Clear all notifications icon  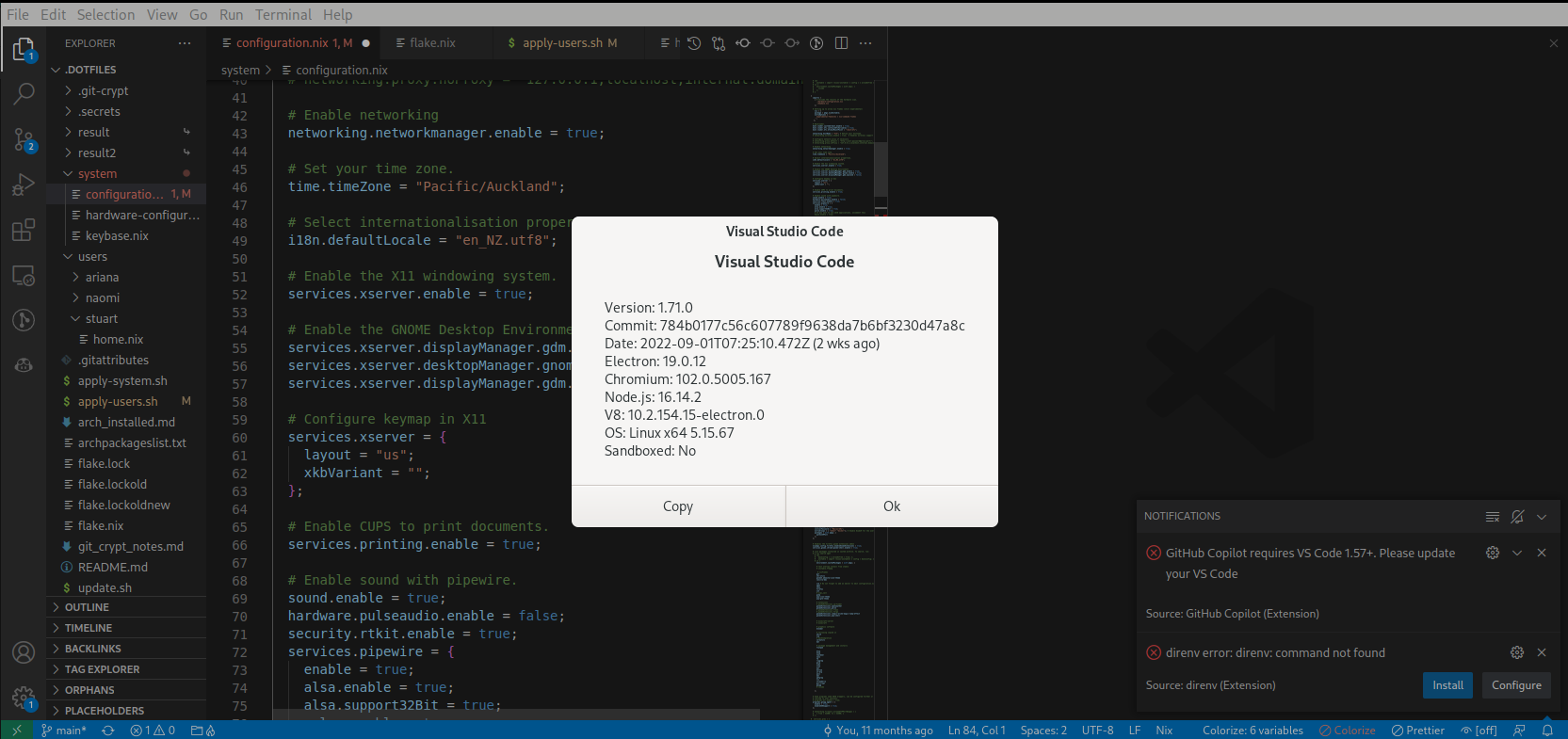pyautogui.click(x=1493, y=516)
